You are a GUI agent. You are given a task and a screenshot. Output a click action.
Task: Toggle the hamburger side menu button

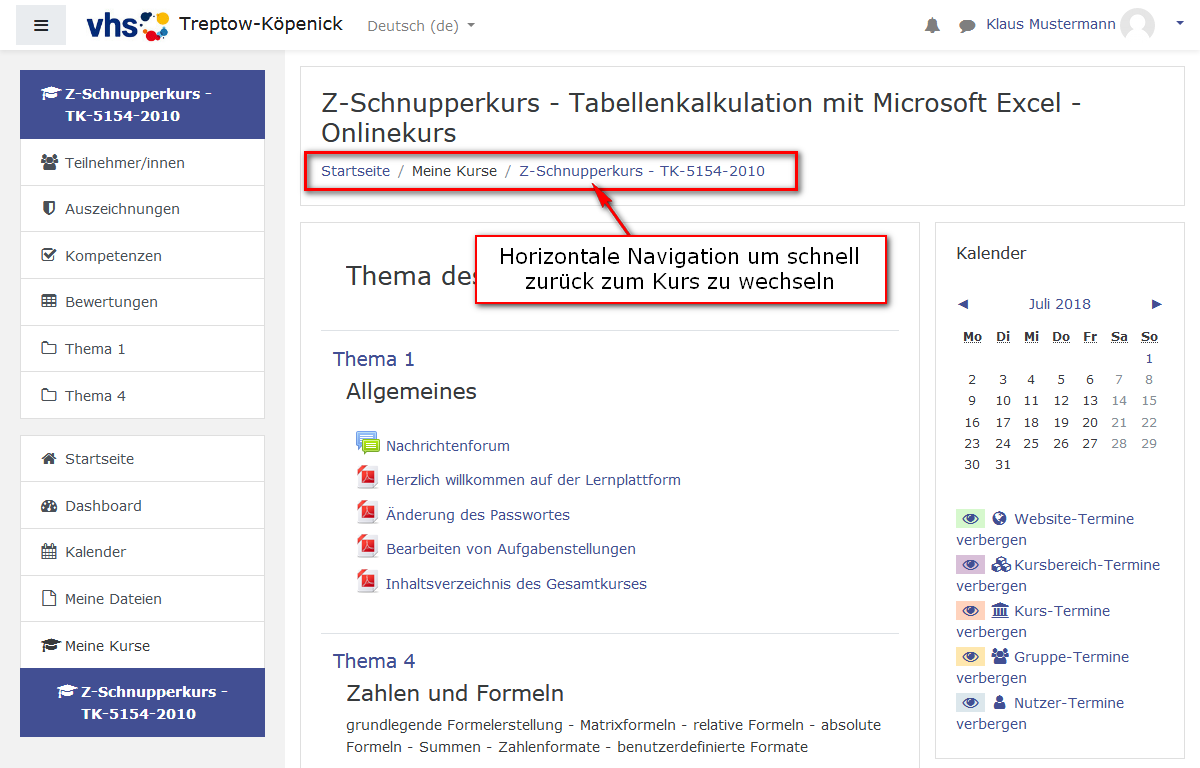41,26
